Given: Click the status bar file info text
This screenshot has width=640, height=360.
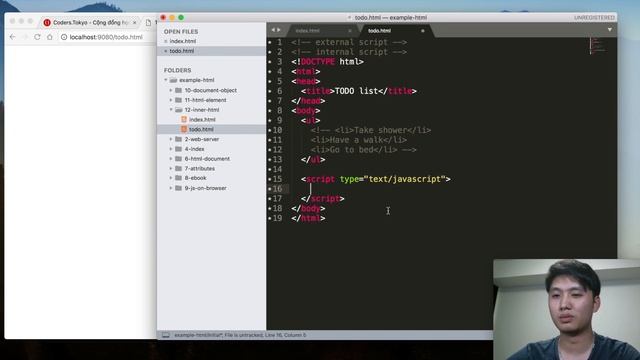Looking at the screenshot, I should pos(240,335).
